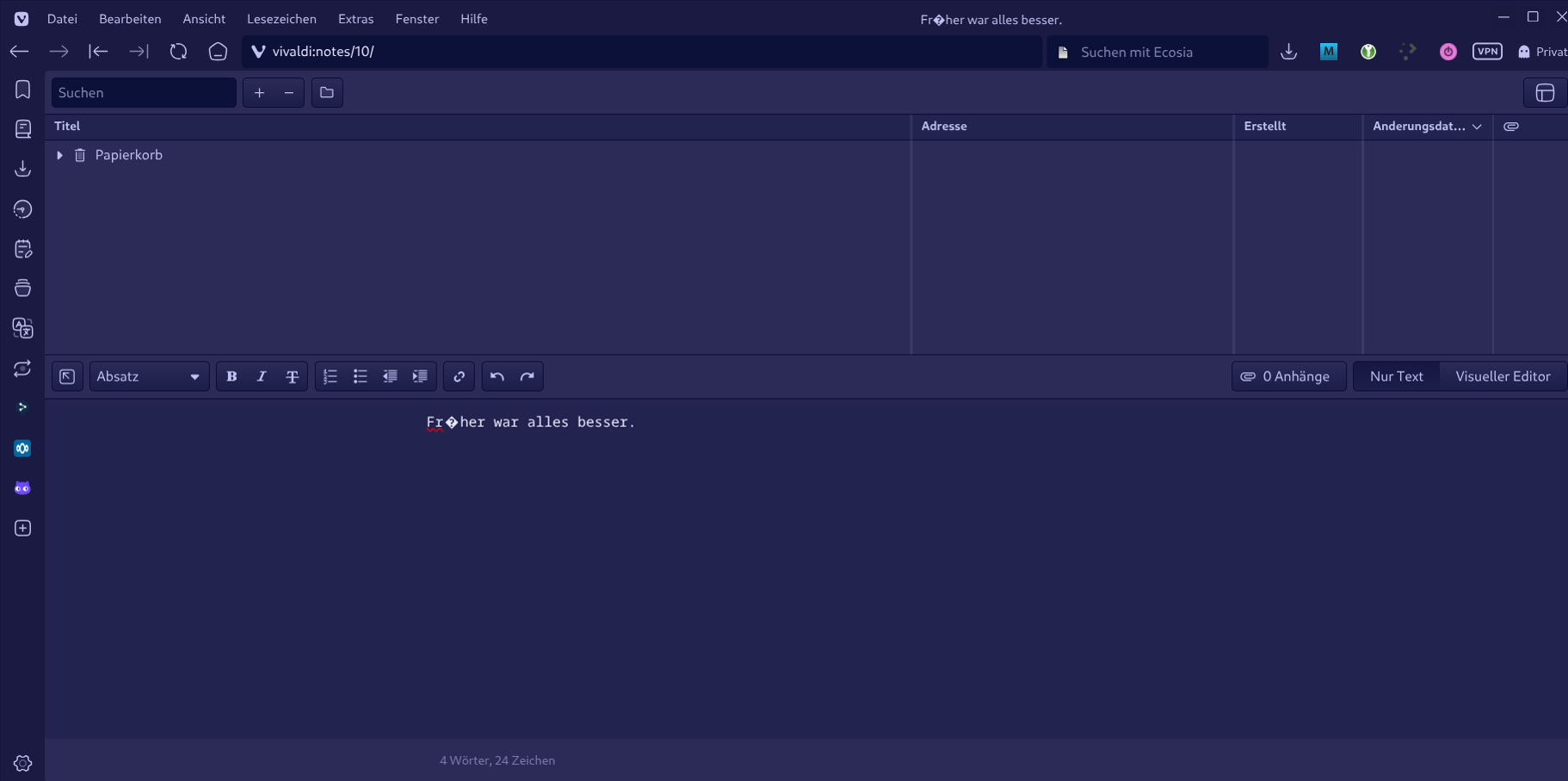Click the Suchen mit Ecosia field
This screenshot has height=781, width=1568.
point(1157,52)
